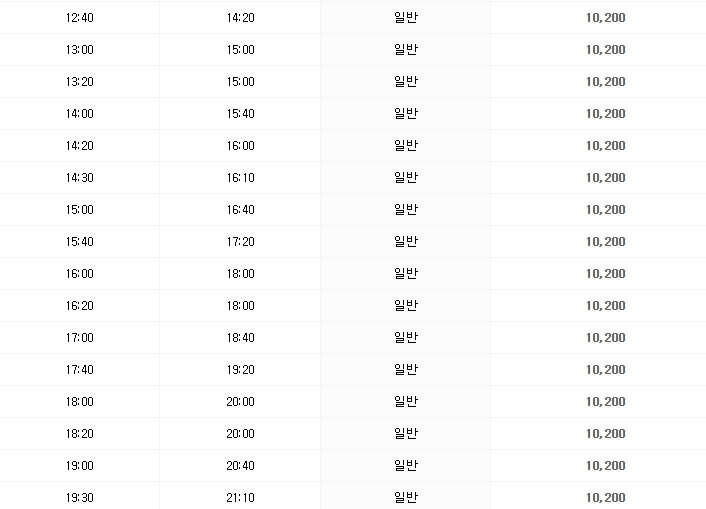The image size is (706, 509).
Task: Click the 19:30 departure time
Action: [x=79, y=498]
